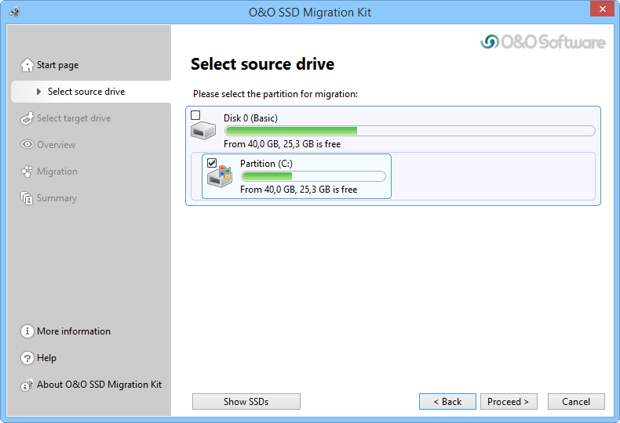The image size is (620, 423).
Task: Click the Disk 0 hard drive icon
Action: (203, 130)
